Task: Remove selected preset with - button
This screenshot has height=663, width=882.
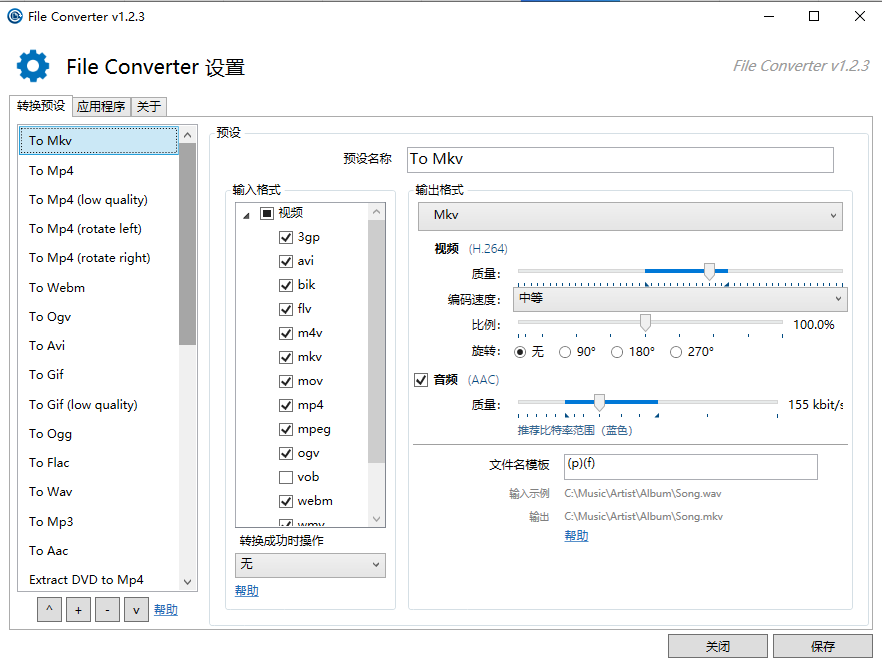Action: point(107,610)
